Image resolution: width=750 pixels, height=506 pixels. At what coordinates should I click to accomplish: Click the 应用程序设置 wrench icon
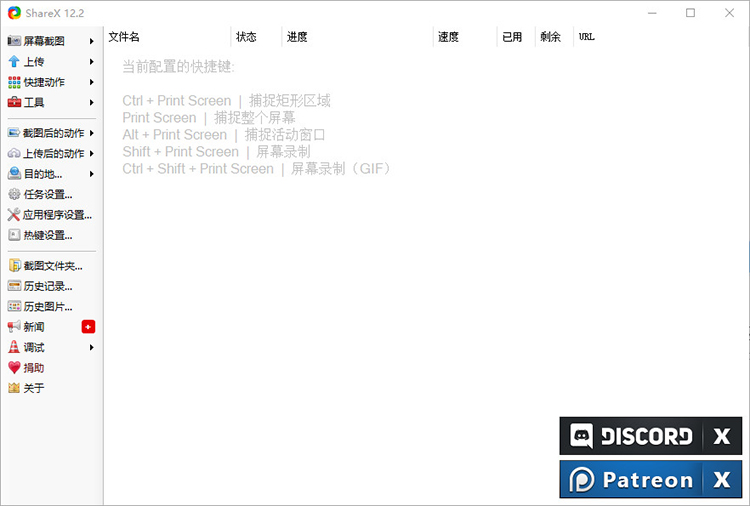(x=14, y=215)
